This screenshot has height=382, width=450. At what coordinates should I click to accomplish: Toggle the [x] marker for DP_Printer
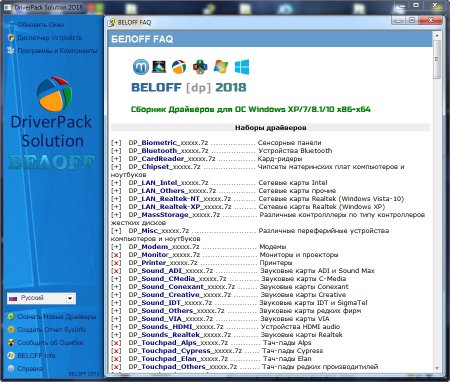click(x=116, y=263)
